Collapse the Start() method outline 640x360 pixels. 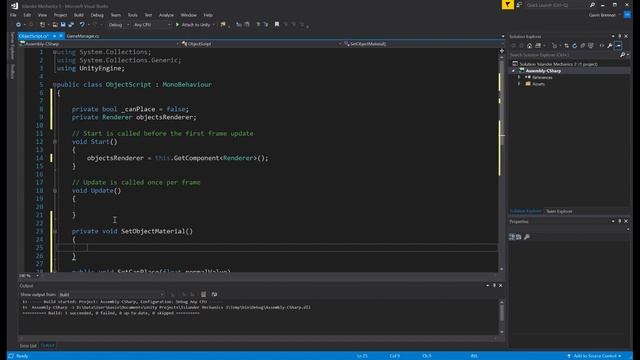point(55,142)
